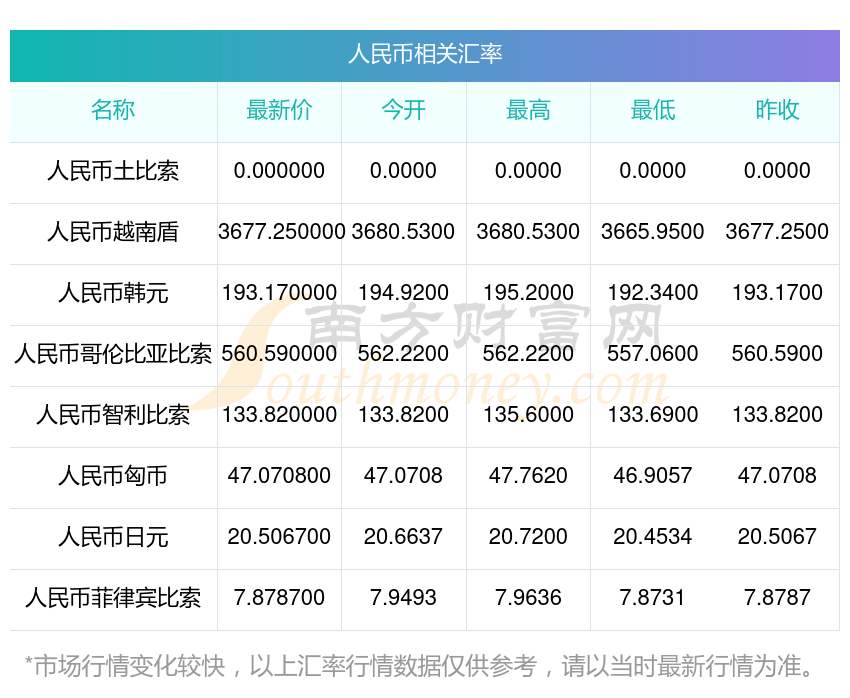
Task: Select highest value 20.7200 for 日元
Action: coord(528,537)
